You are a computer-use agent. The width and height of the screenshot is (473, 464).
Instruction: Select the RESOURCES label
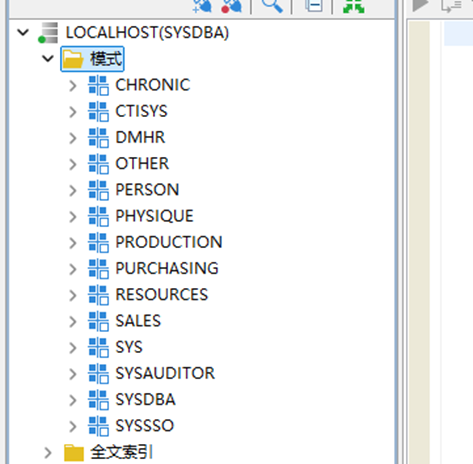click(161, 295)
